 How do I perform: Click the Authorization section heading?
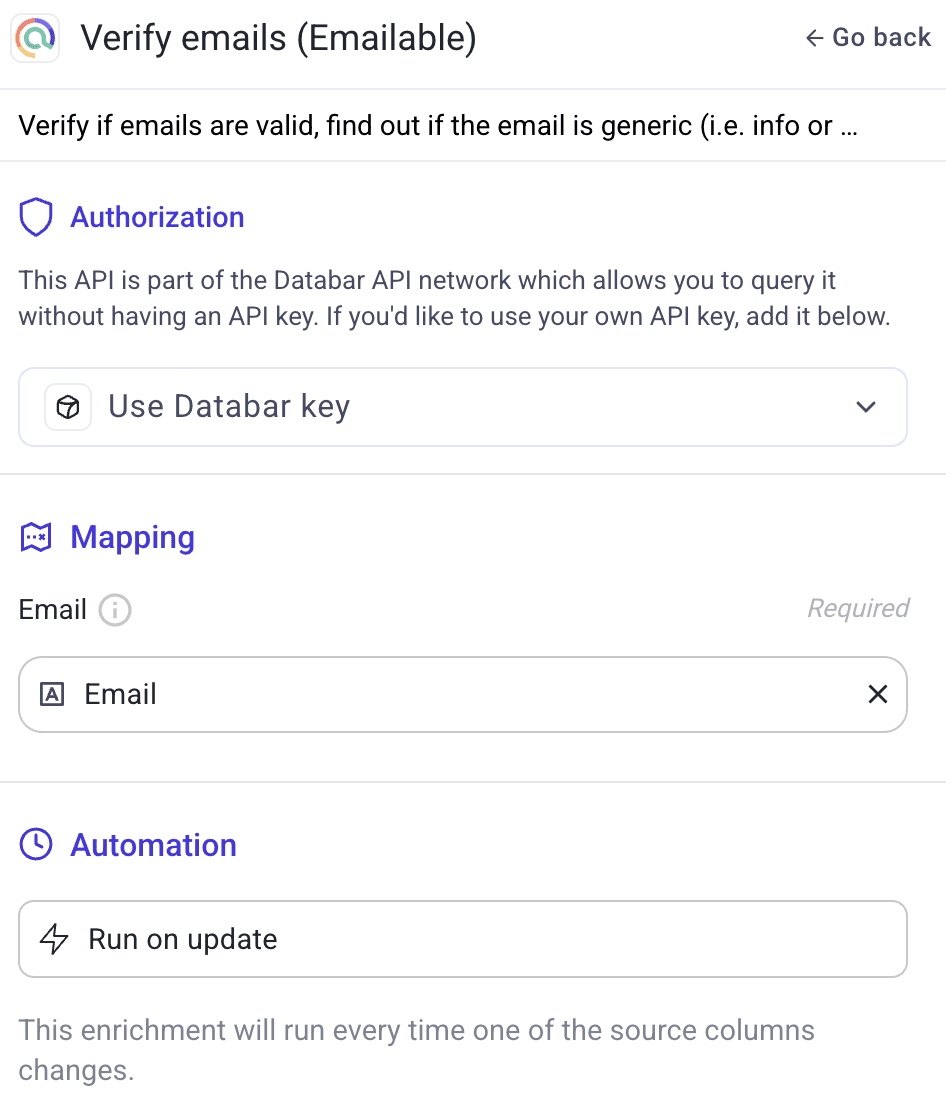pos(157,217)
